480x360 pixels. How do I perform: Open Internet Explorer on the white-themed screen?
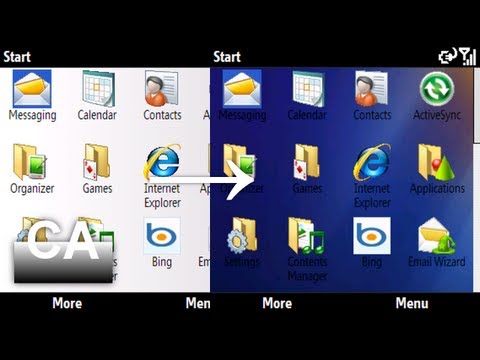pyautogui.click(x=162, y=162)
